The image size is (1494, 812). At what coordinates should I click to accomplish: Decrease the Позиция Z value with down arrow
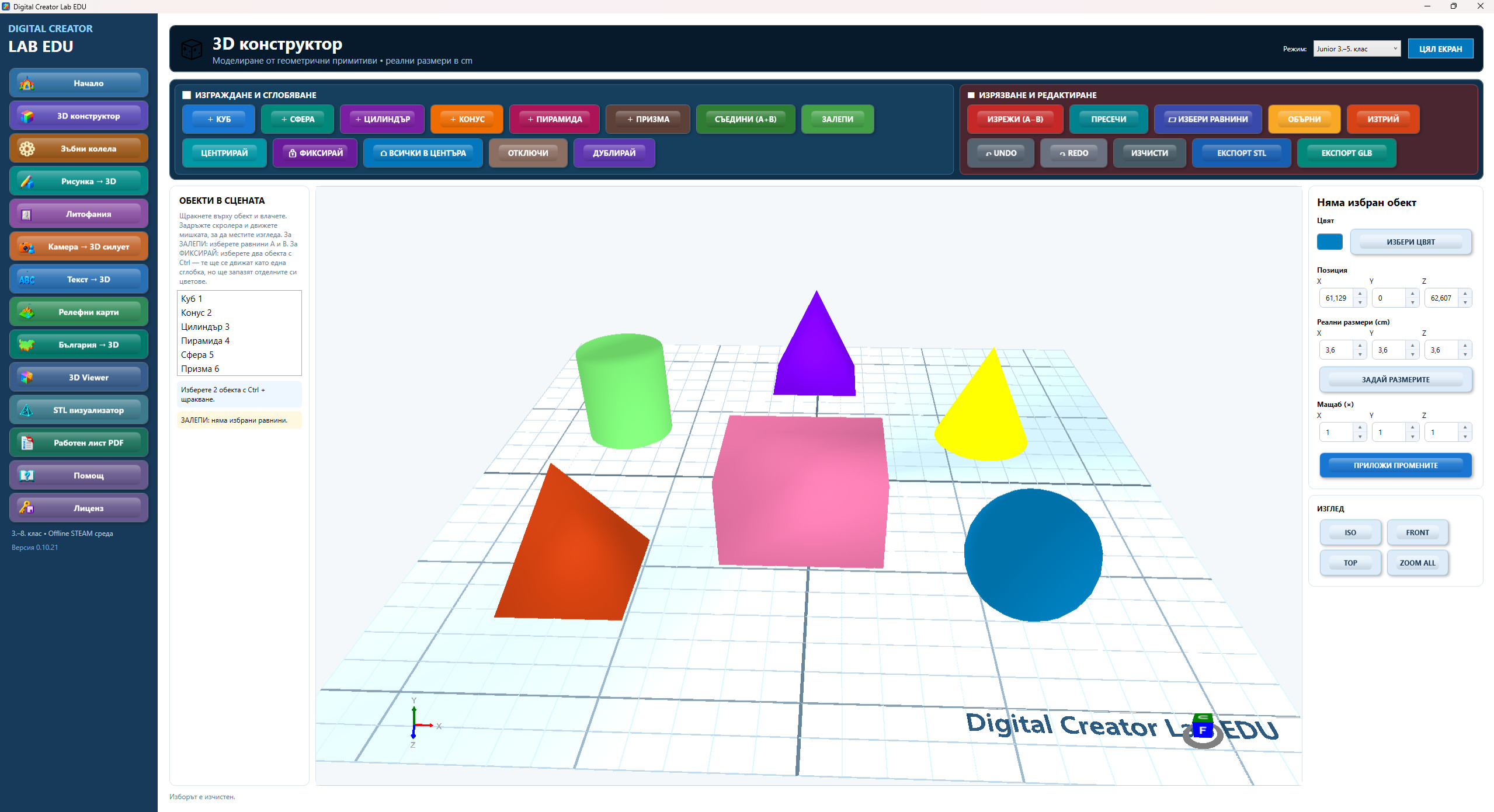click(1465, 302)
